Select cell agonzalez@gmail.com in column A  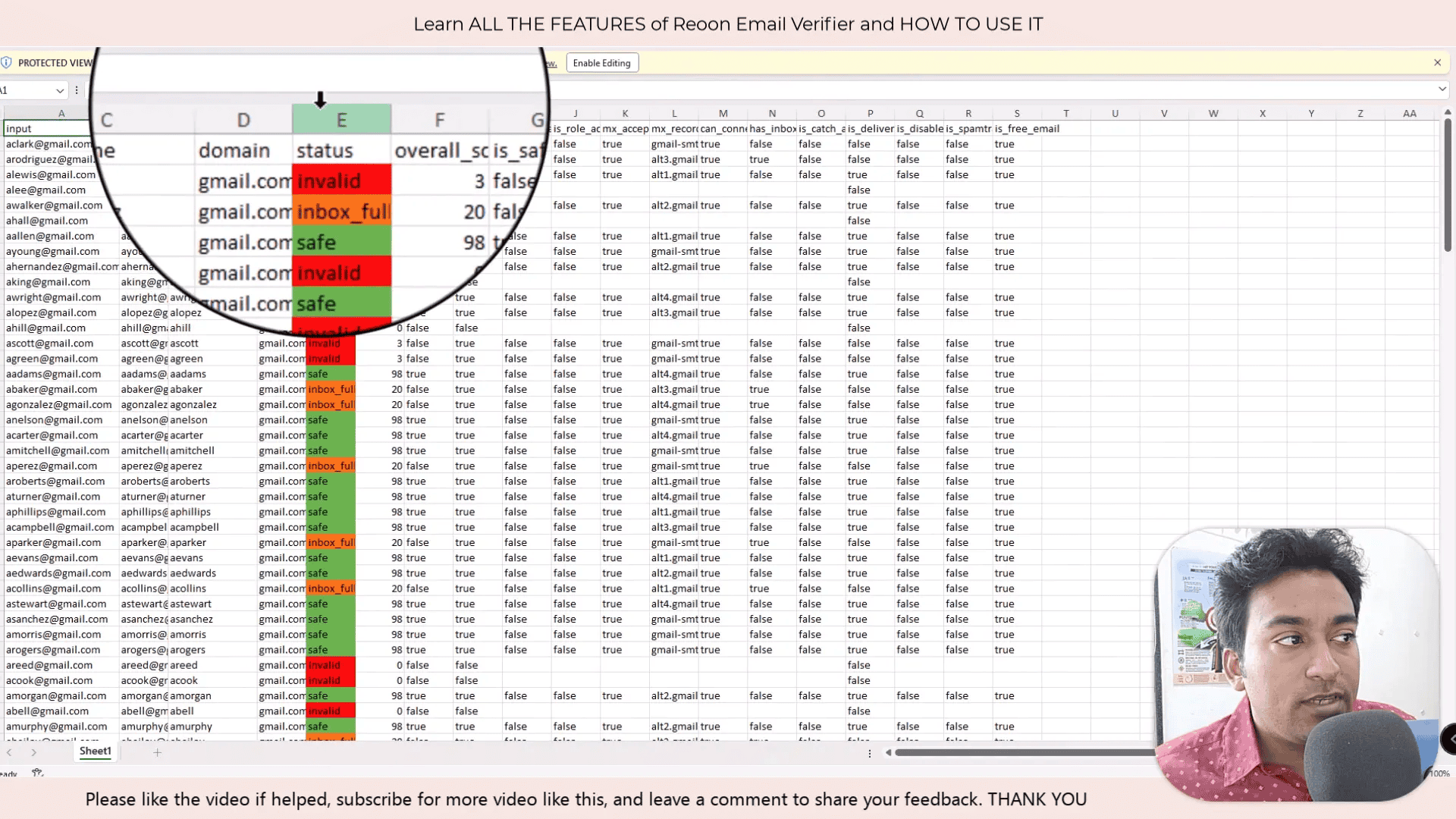(x=61, y=405)
